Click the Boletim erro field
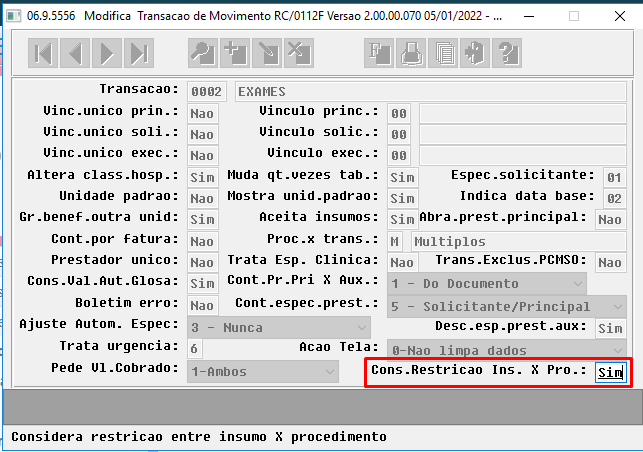Screen dimensions: 643x452 pyautogui.click(x=203, y=306)
